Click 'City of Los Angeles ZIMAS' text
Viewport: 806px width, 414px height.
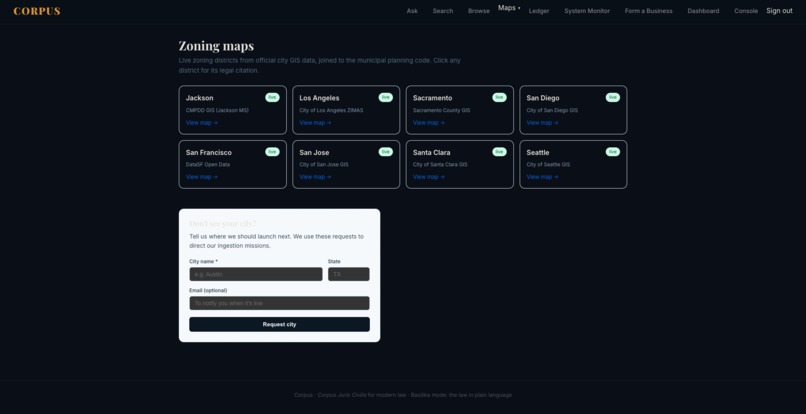[x=333, y=110]
